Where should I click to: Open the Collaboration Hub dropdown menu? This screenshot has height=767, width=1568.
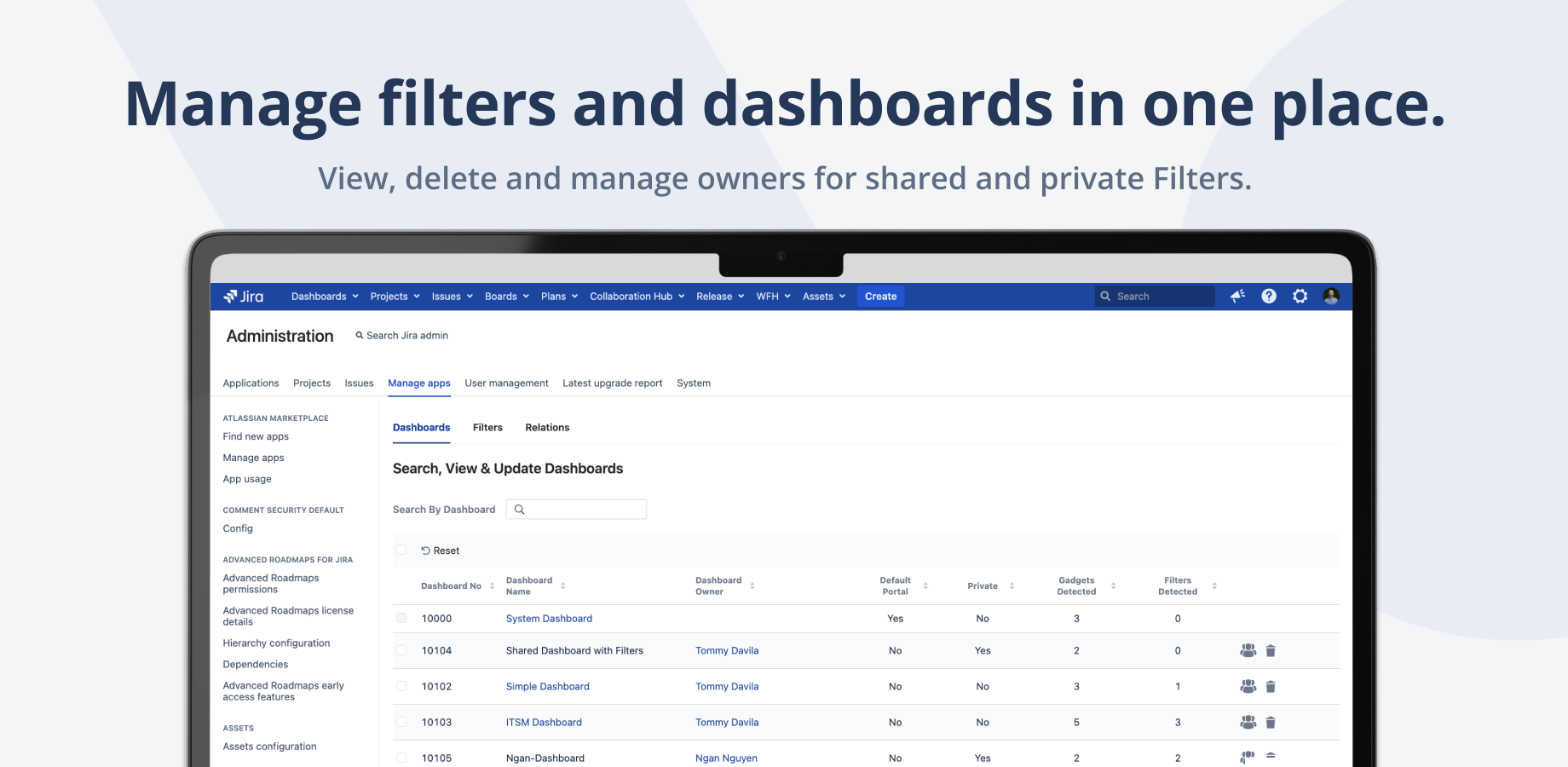click(x=637, y=297)
